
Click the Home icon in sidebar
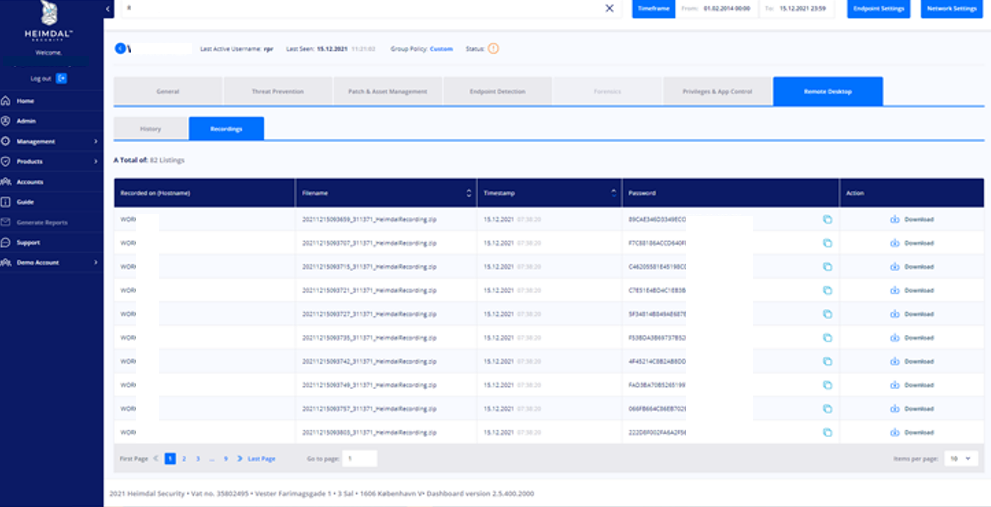[6, 101]
